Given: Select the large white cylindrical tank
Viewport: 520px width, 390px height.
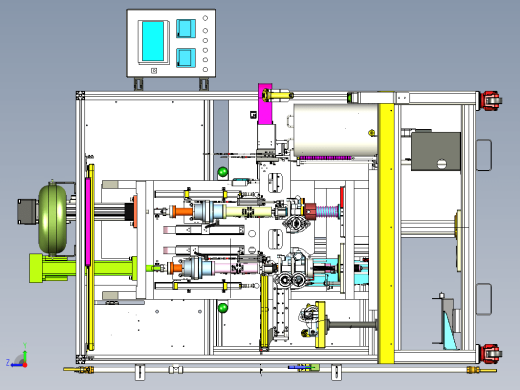Looking at the screenshot, I should [335, 130].
